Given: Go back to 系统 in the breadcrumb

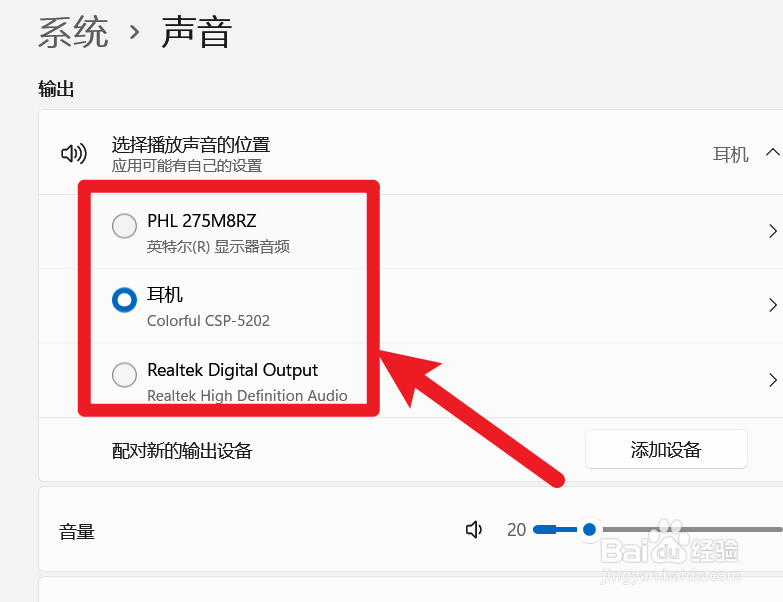Looking at the screenshot, I should click(73, 32).
